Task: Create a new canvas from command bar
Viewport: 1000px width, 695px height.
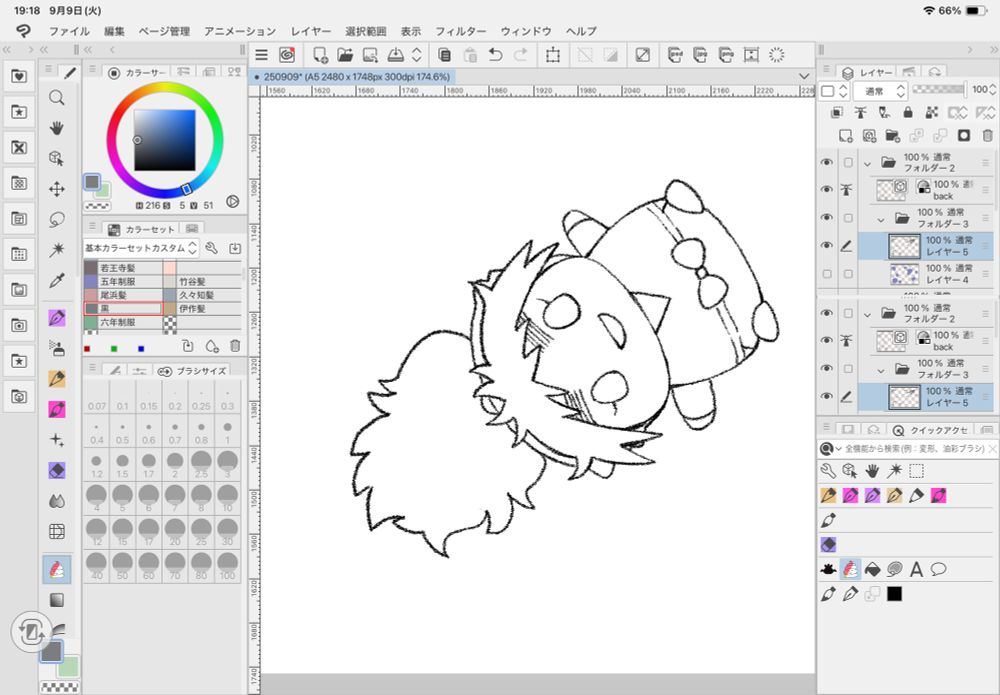Action: click(320, 55)
